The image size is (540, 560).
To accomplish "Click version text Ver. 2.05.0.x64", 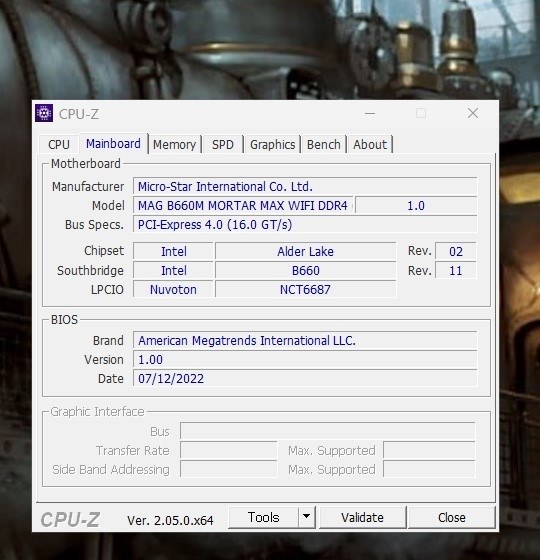I will pos(170,520).
